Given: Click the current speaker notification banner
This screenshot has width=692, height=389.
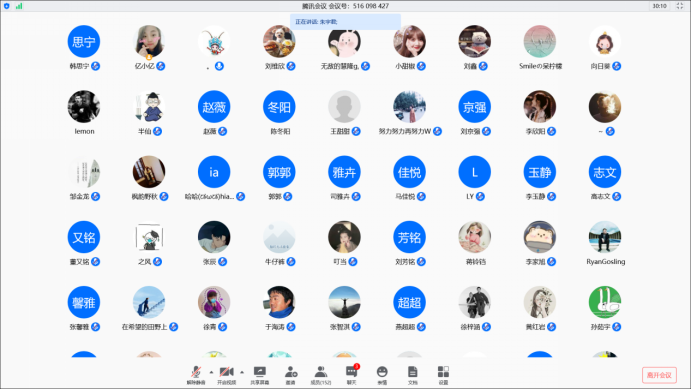Looking at the screenshot, I should click(345, 22).
